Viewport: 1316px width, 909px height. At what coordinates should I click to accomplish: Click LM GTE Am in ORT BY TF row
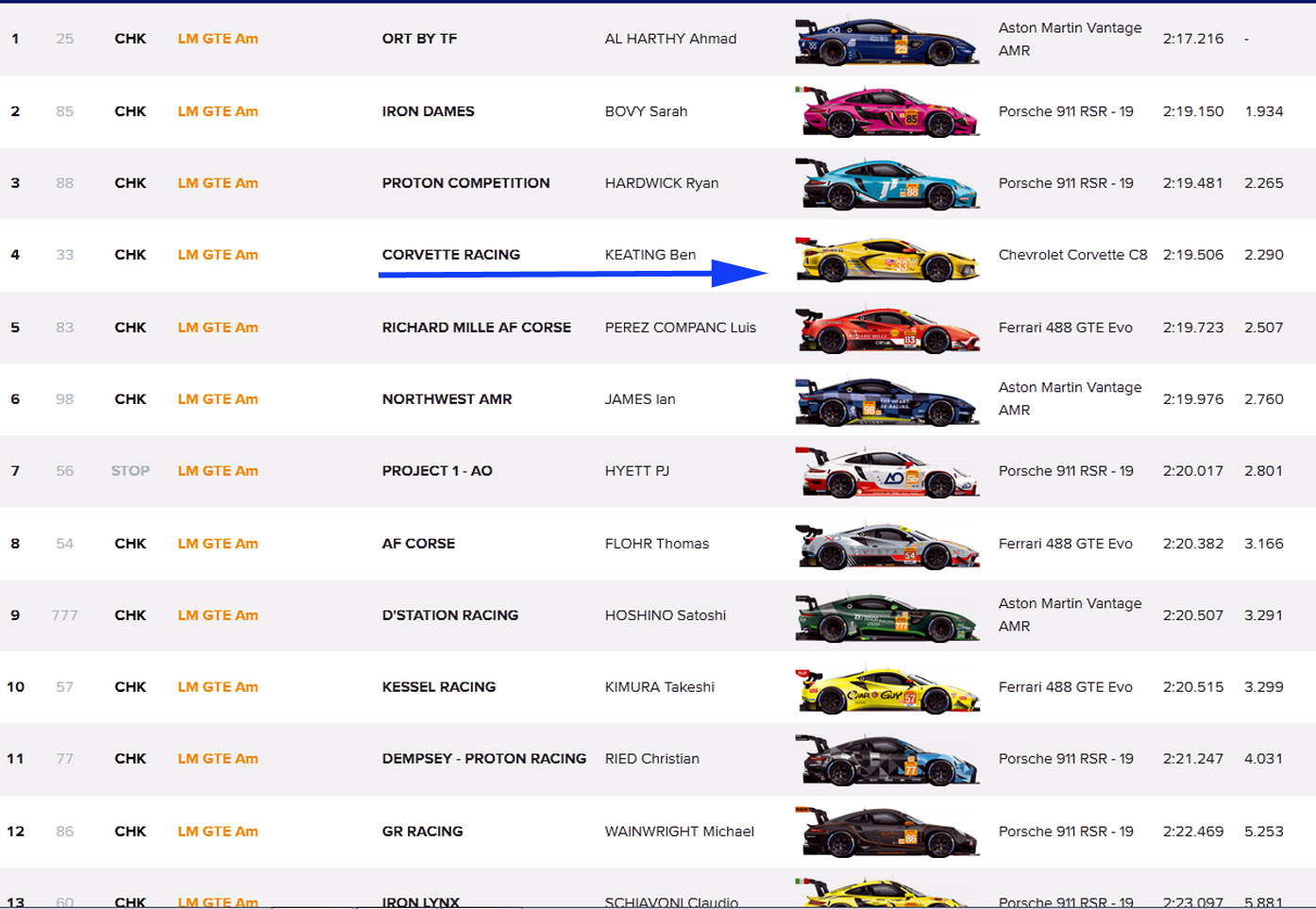[218, 39]
